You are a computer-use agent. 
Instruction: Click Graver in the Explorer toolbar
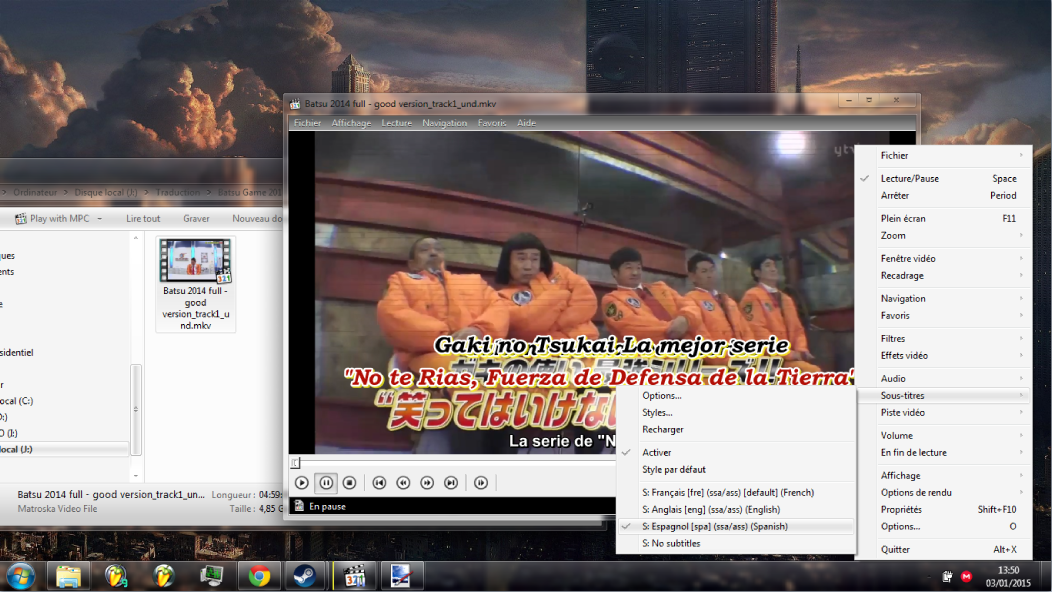coord(196,219)
